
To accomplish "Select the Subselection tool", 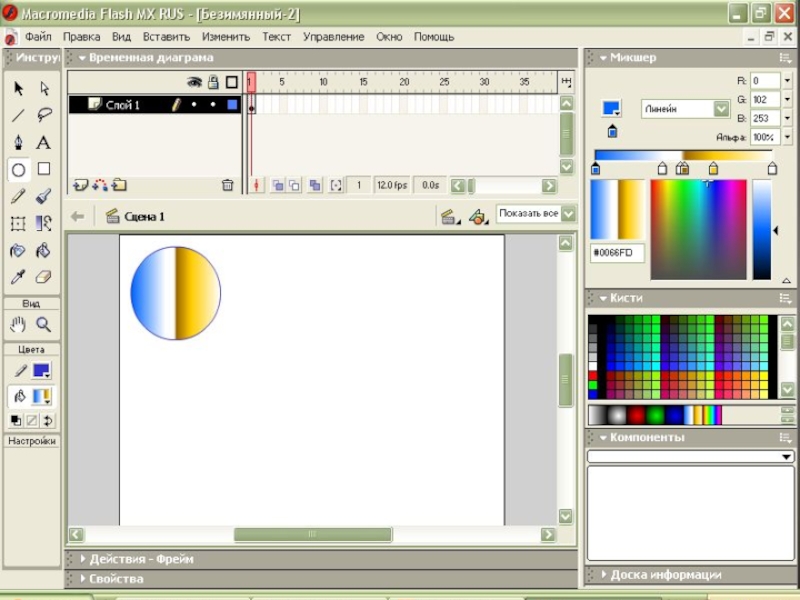I will coord(44,88).
